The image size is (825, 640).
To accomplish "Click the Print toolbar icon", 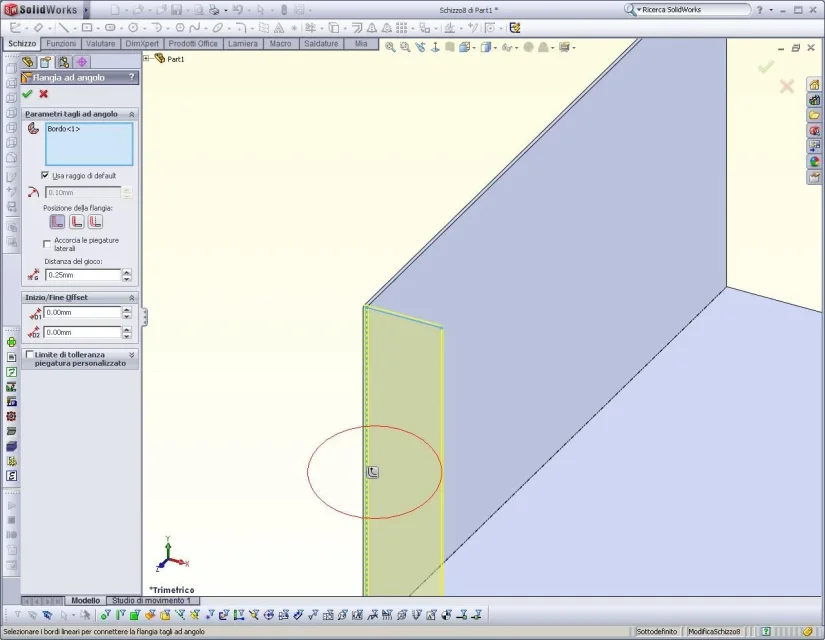I will (214, 10).
